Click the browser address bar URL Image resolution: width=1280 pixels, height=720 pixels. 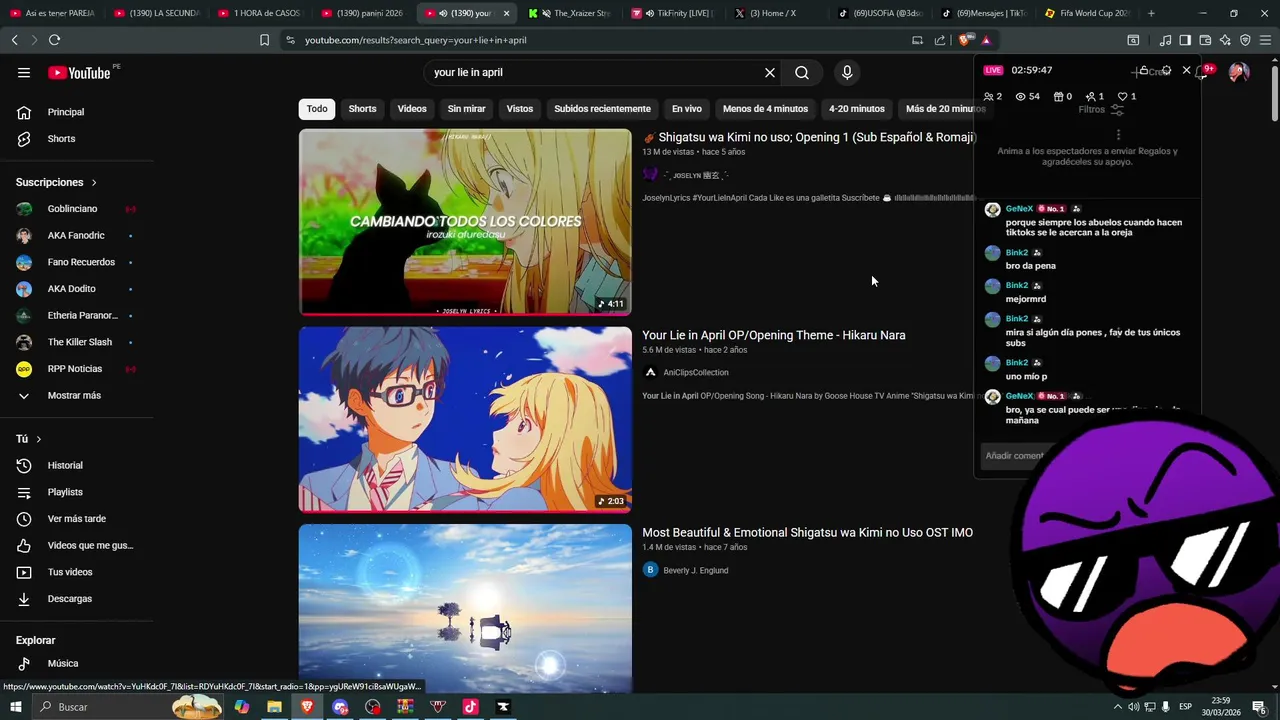415,40
